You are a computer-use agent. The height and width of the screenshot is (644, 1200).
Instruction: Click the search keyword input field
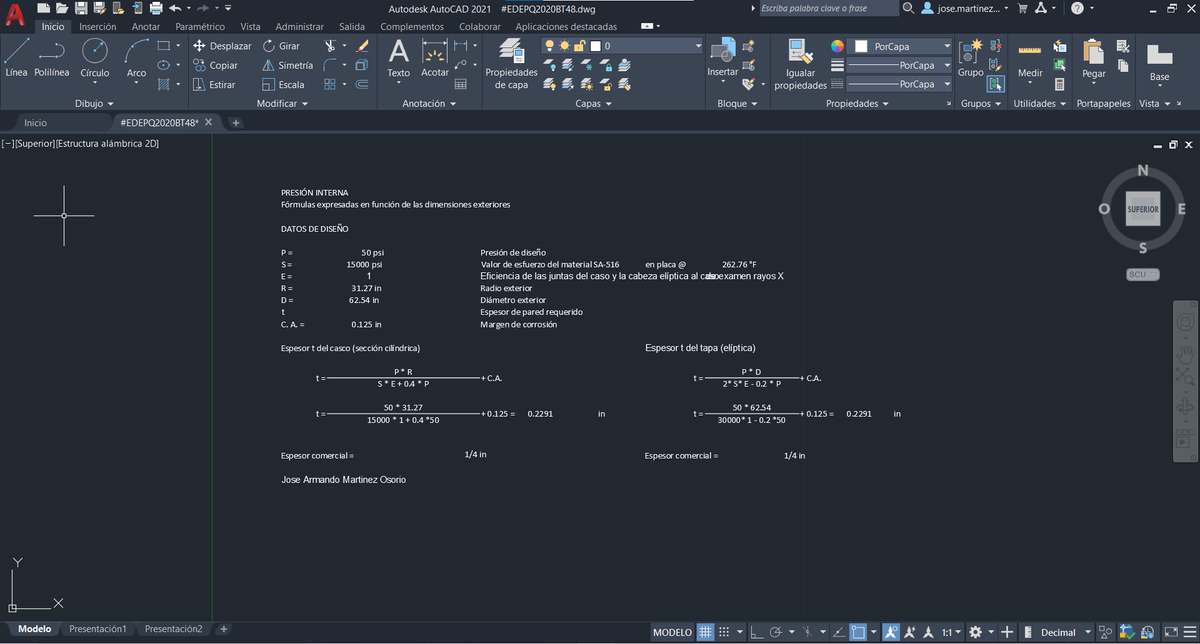click(x=827, y=8)
